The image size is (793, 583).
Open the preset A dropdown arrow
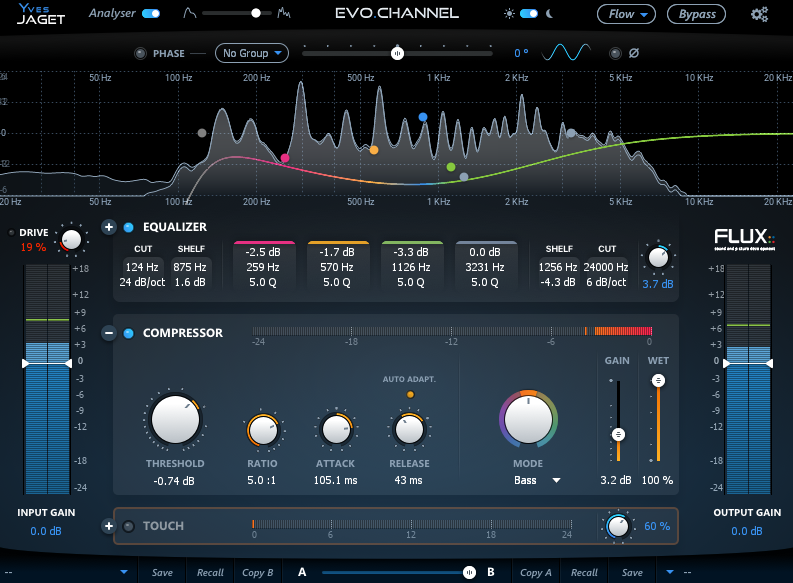(x=124, y=572)
